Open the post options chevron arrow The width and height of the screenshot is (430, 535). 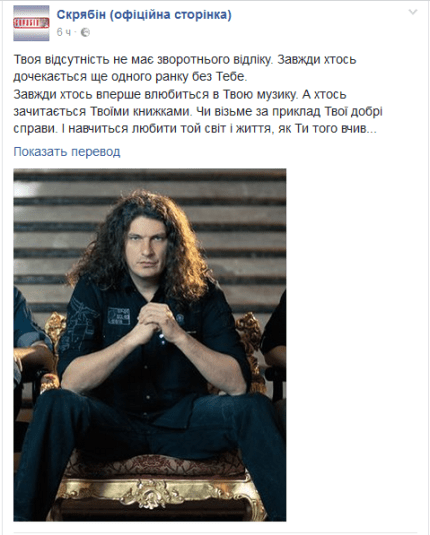click(x=413, y=12)
